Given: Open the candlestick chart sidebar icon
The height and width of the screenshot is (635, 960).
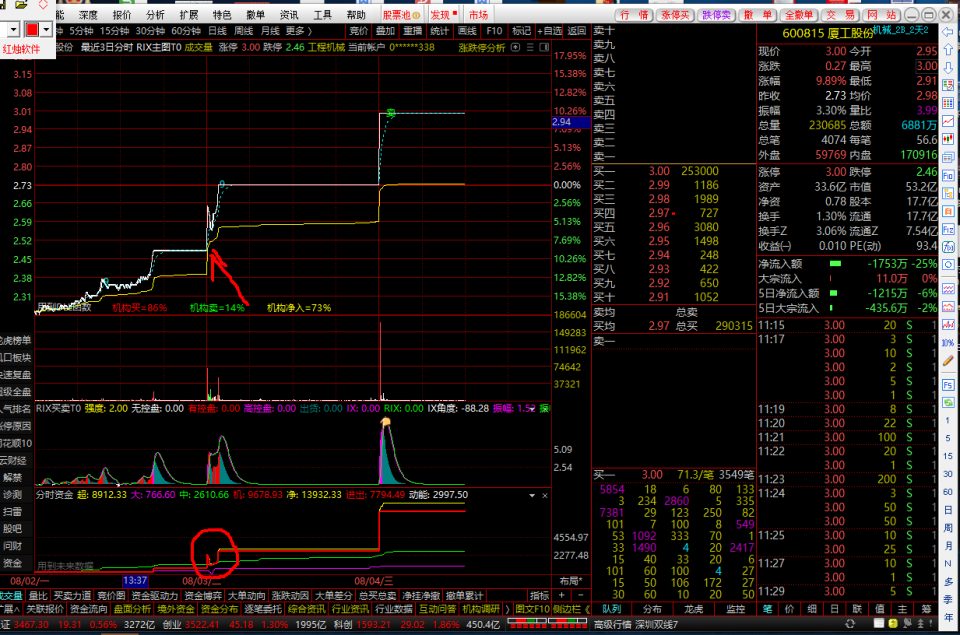Looking at the screenshot, I should (x=948, y=139).
